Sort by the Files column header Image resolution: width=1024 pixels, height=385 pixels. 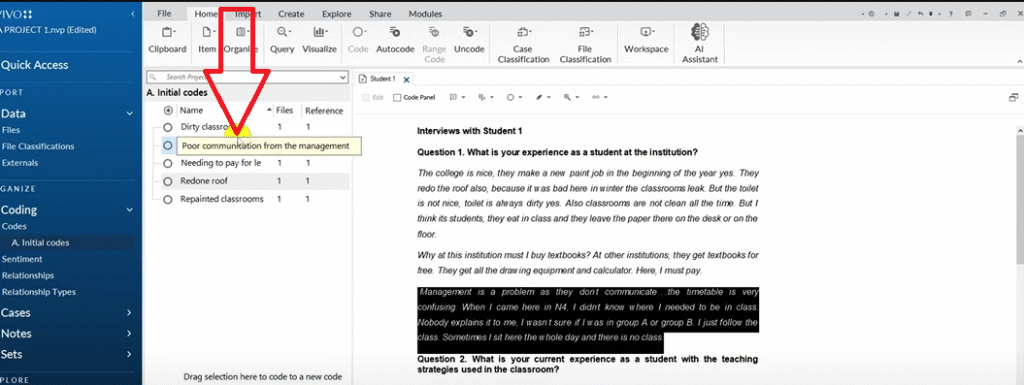click(284, 110)
